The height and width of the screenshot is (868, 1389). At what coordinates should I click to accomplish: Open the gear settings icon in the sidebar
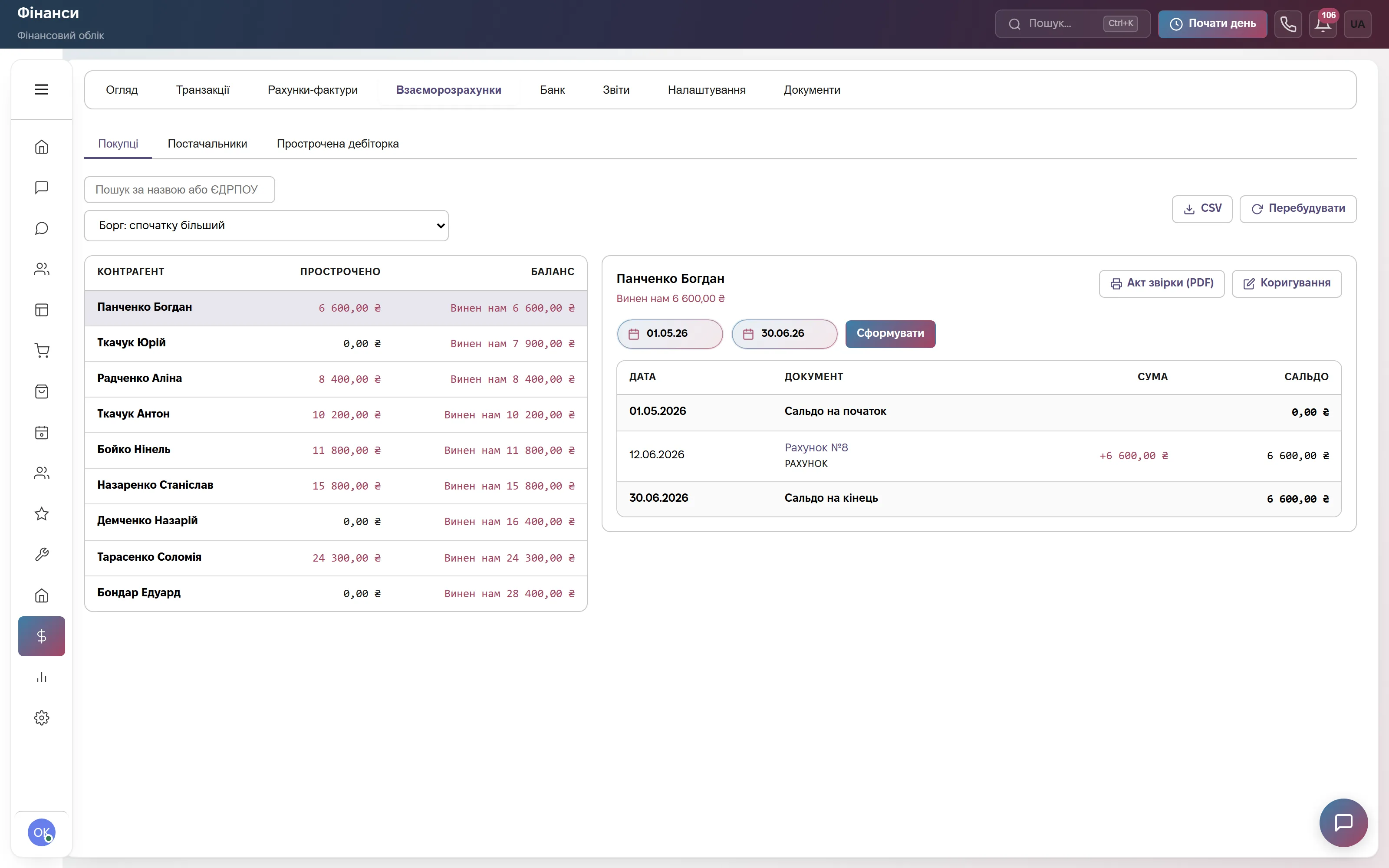[41, 717]
